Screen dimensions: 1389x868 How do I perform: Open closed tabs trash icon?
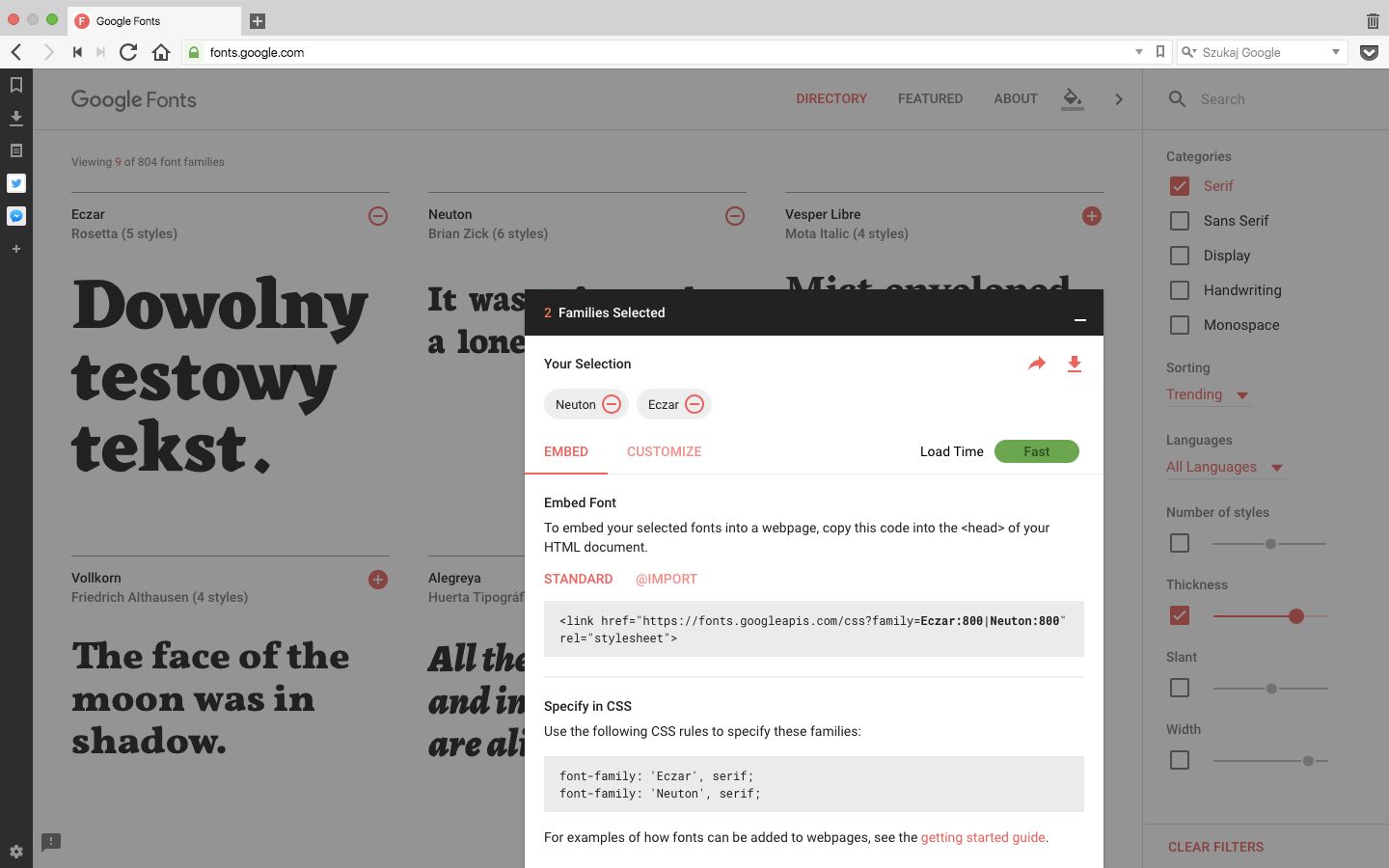click(x=1373, y=20)
